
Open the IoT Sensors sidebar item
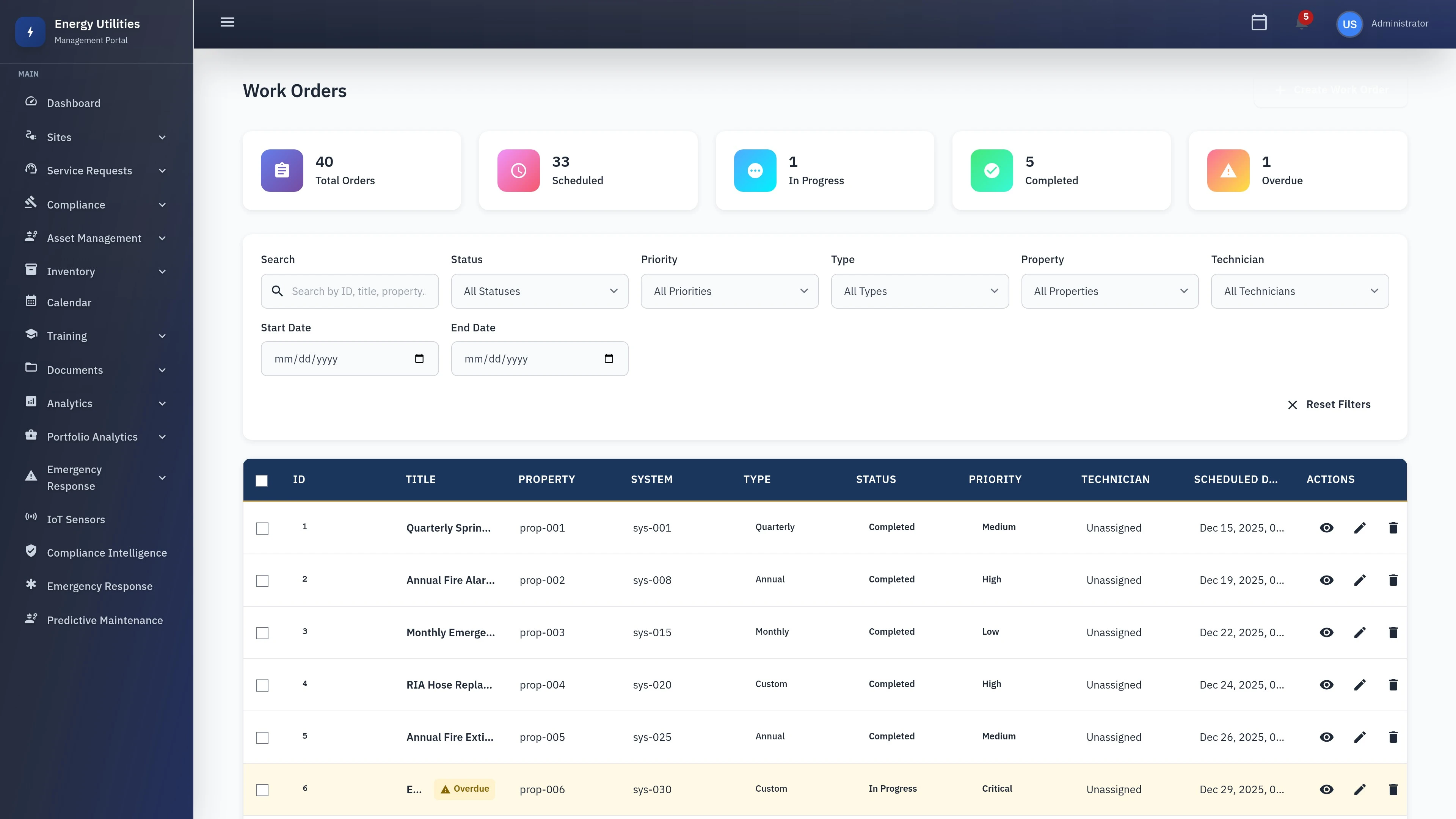[76, 519]
